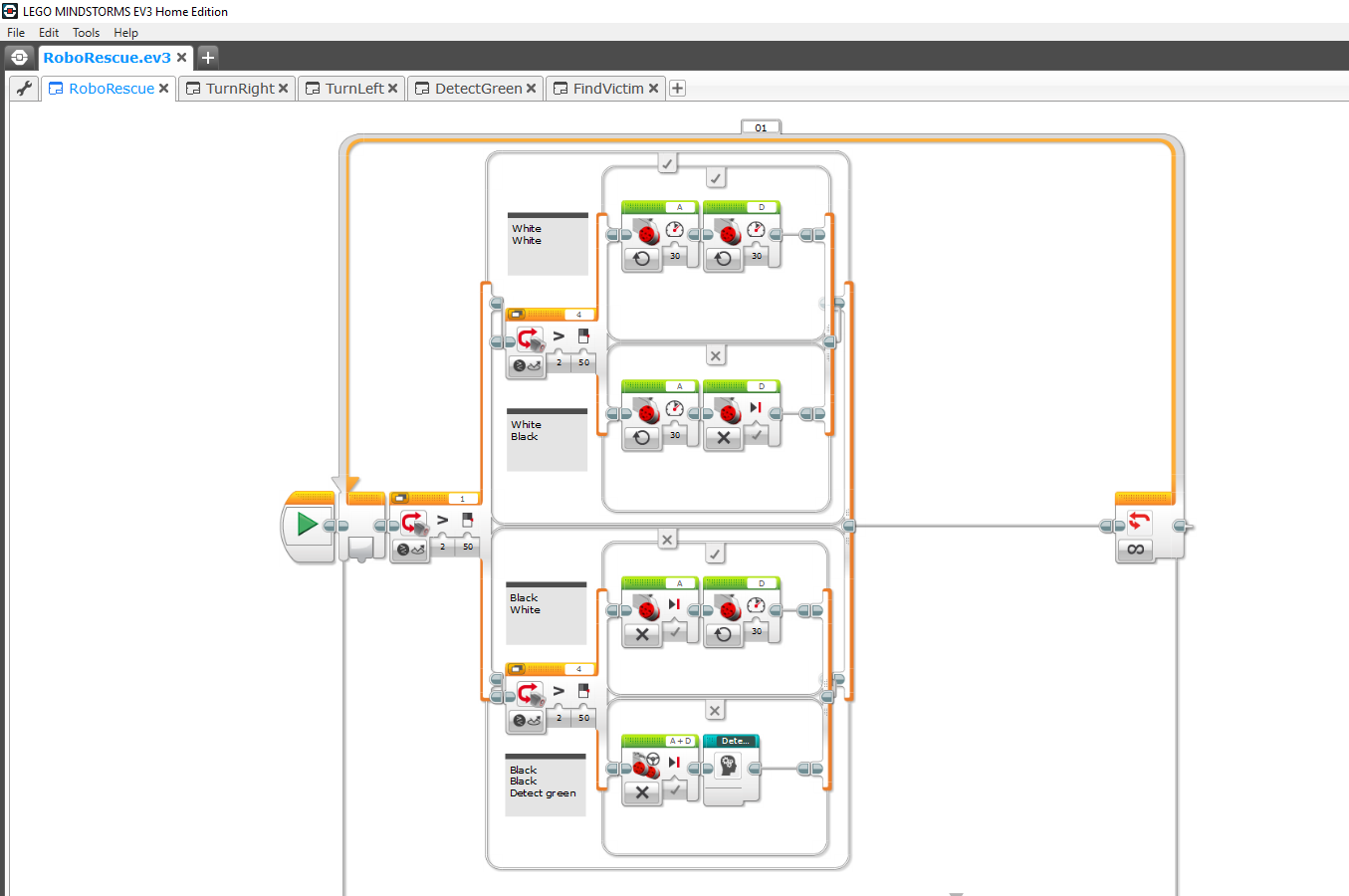The height and width of the screenshot is (896, 1349).
Task: Click brake-at-end icon on the A+D block
Action: pos(674,762)
